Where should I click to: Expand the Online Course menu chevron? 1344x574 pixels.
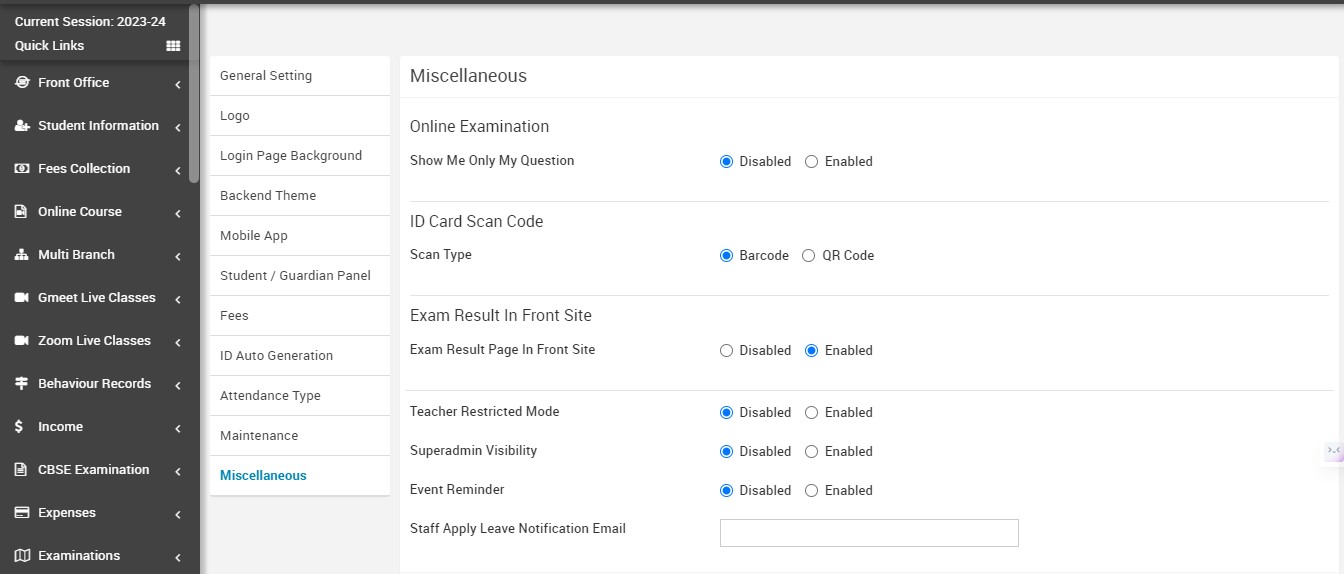[177, 213]
